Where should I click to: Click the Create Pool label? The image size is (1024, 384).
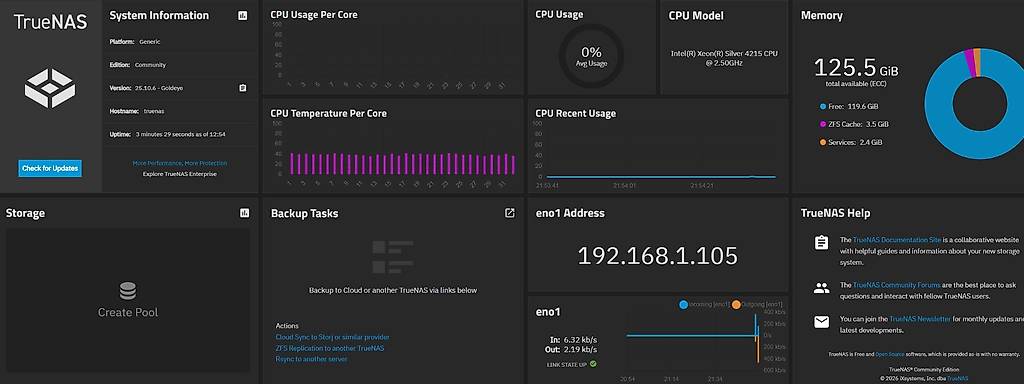pos(128,312)
